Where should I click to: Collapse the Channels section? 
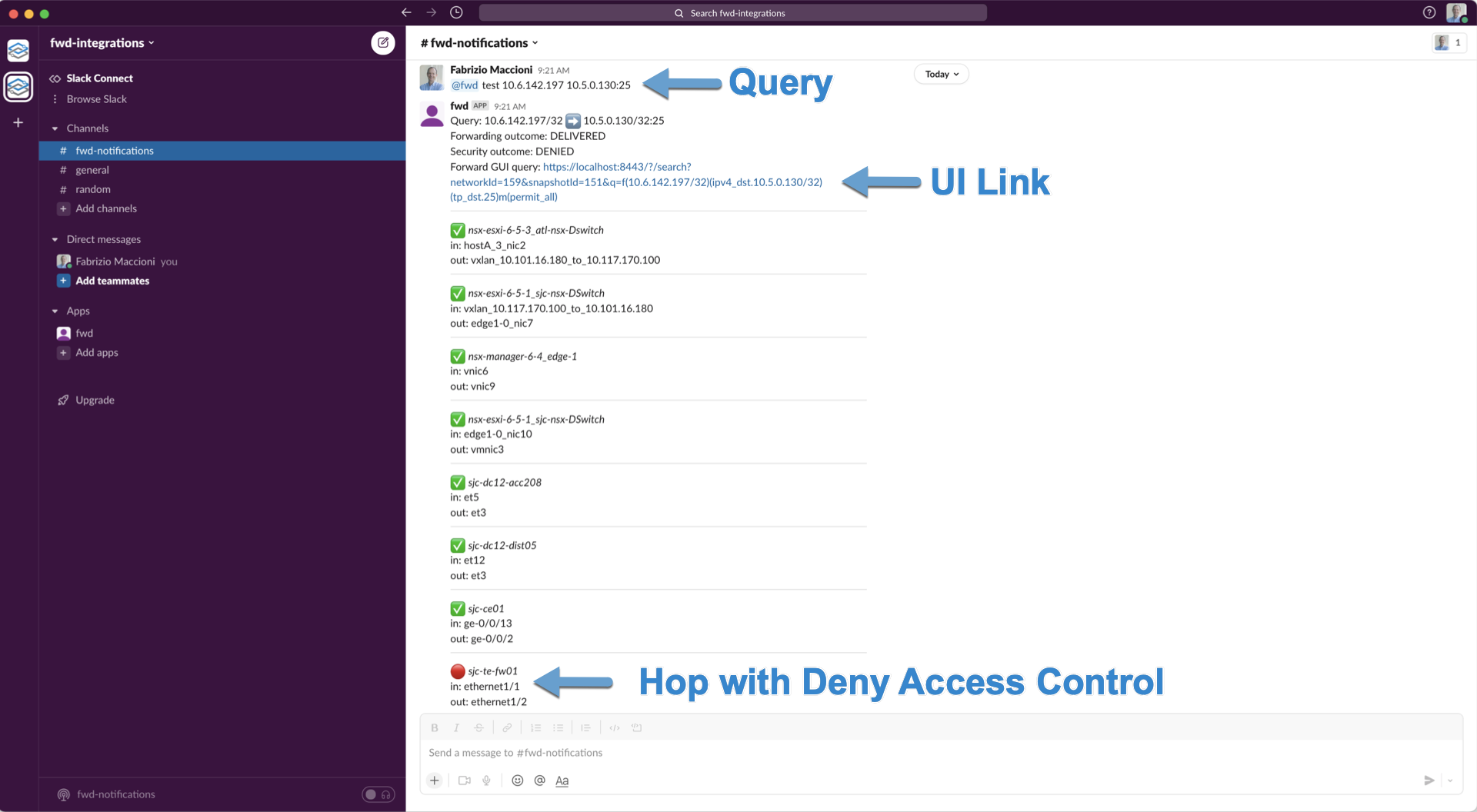(x=55, y=128)
